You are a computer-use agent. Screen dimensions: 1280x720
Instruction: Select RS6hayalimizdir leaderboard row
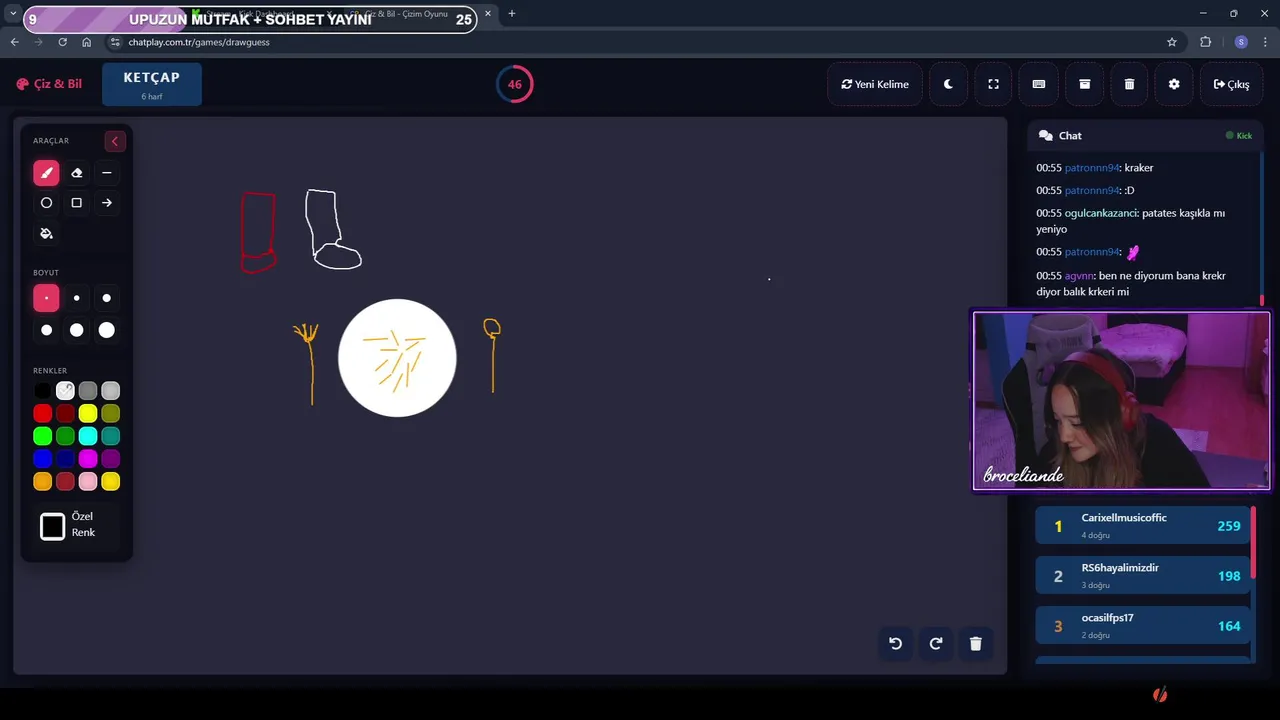click(1143, 575)
